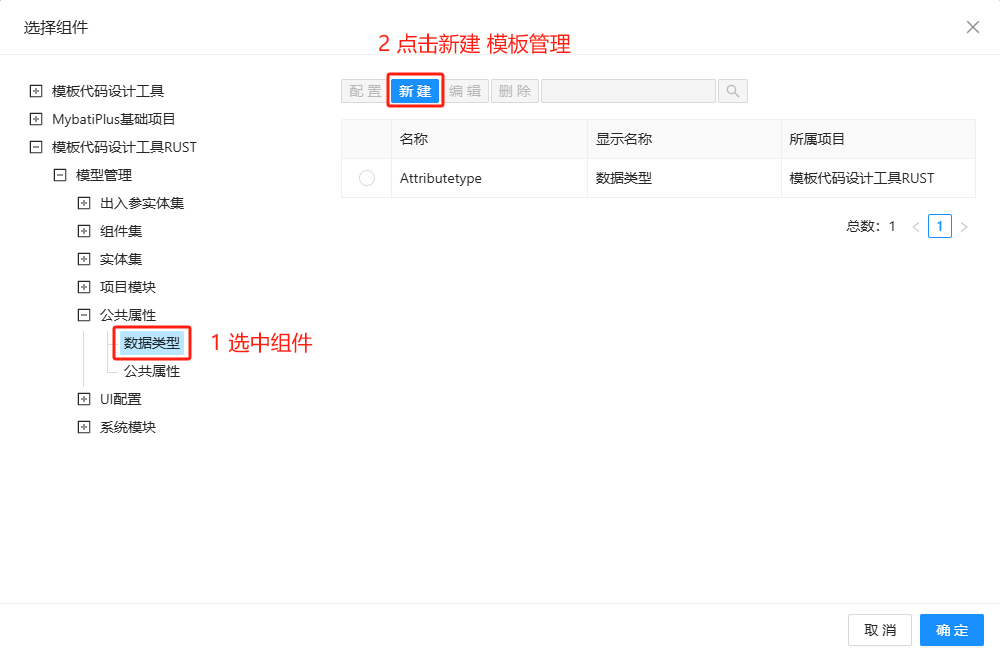Click the search text input field
The image size is (1000, 654).
628,91
